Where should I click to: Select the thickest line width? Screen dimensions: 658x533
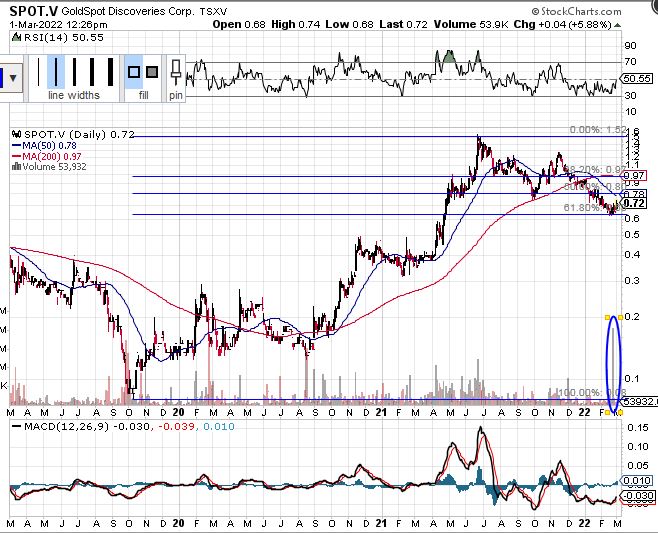pyautogui.click(x=110, y=72)
